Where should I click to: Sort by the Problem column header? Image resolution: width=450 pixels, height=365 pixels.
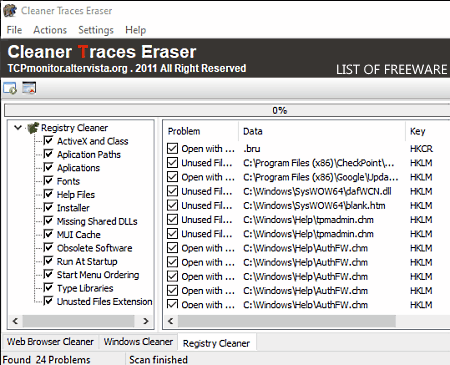[x=184, y=131]
